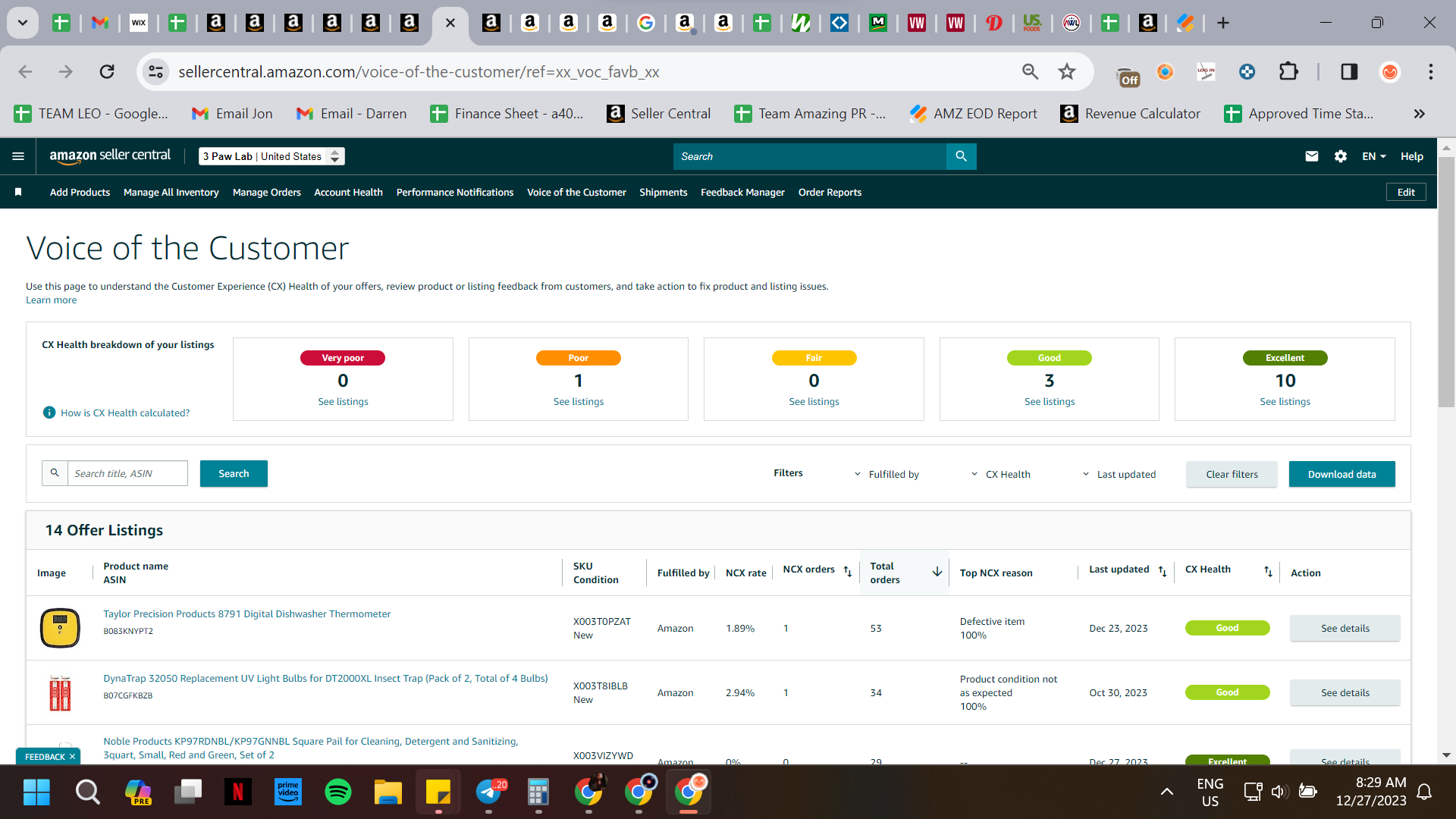Click Edit button in navigation bar
This screenshot has width=1456, height=819.
click(x=1406, y=192)
